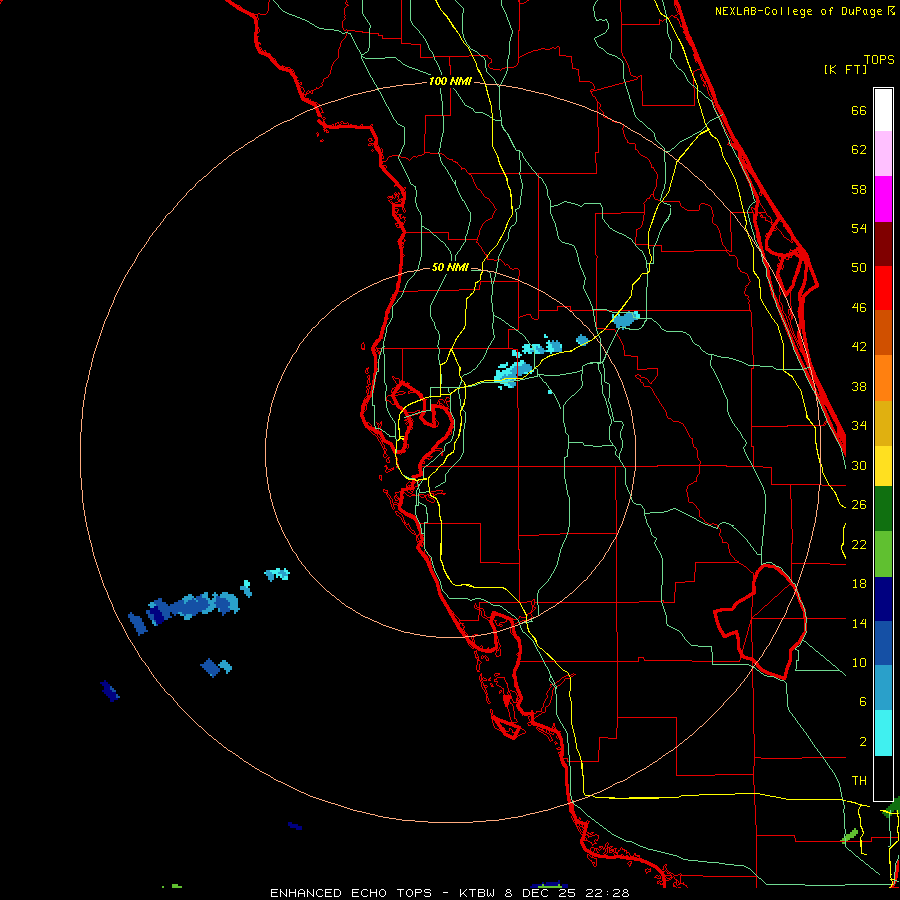The image size is (900, 900).
Task: Click the magenta 58 kft legend swatch
Action: 883,199
